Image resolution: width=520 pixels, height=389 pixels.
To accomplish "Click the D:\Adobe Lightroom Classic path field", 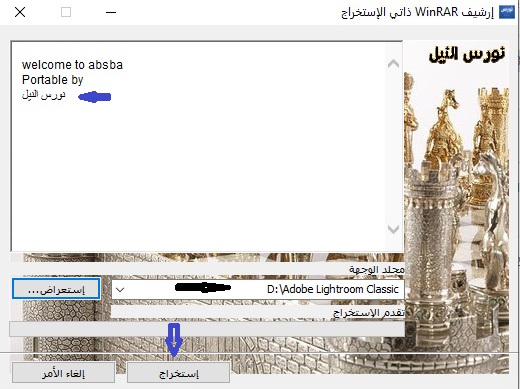I will click(x=258, y=289).
